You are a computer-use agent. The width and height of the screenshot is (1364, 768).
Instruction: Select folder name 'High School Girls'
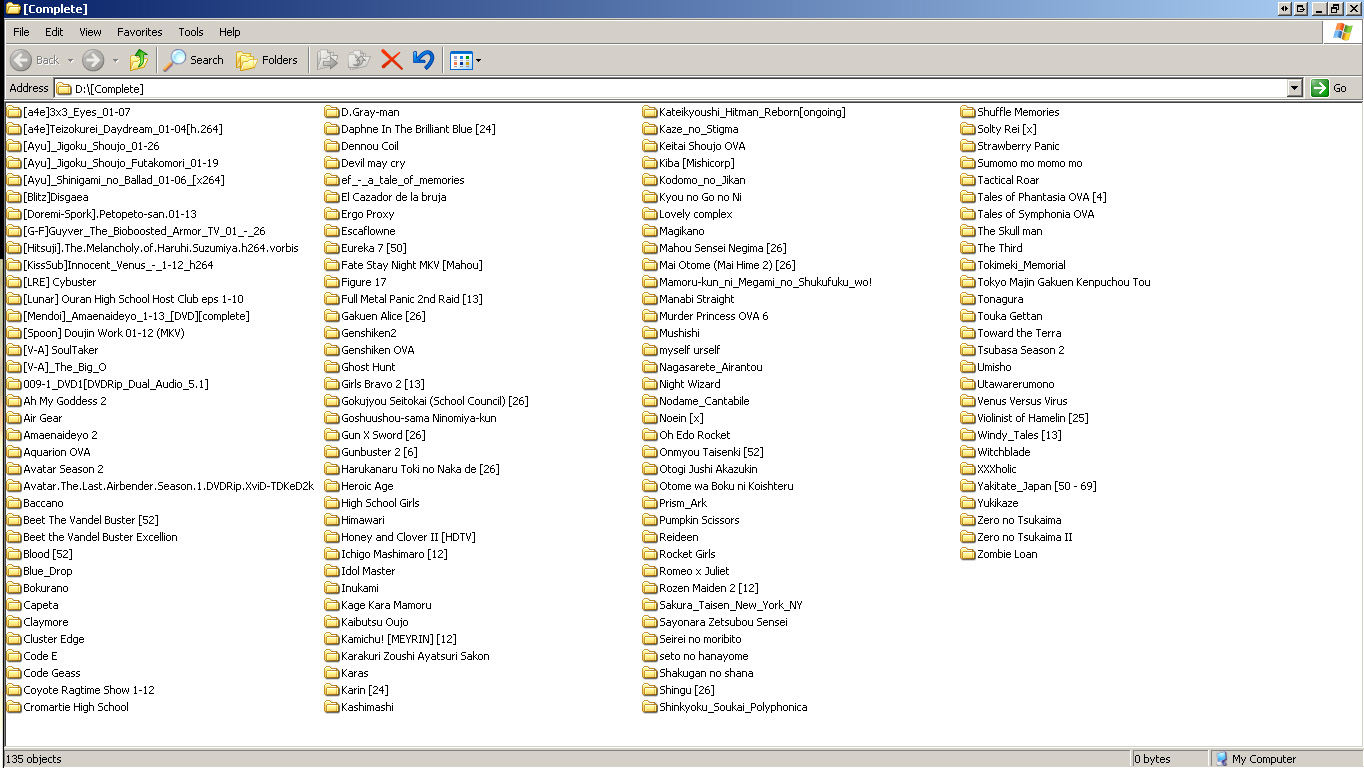pyautogui.click(x=380, y=503)
